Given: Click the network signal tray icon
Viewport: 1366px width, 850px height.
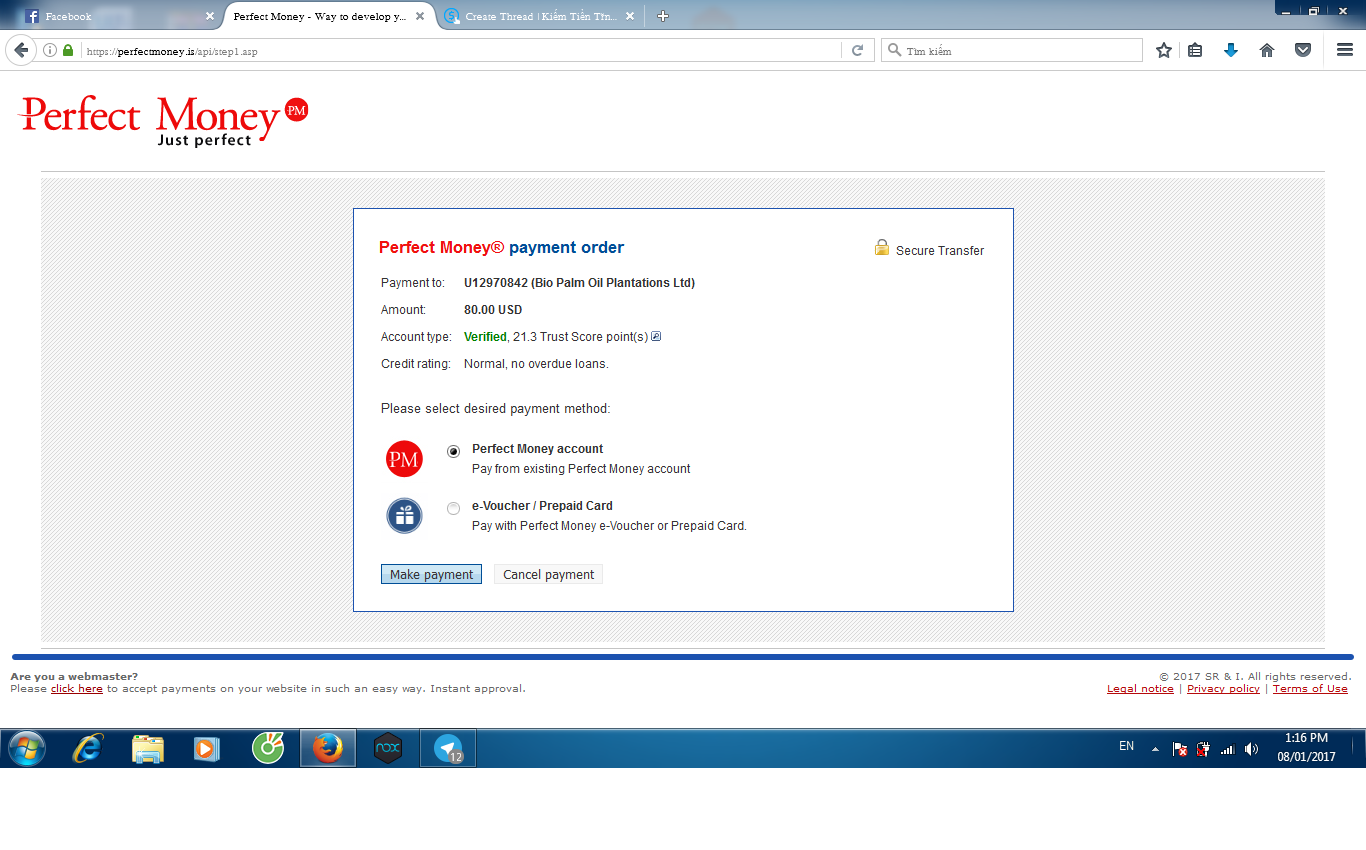Looking at the screenshot, I should pos(1227,748).
